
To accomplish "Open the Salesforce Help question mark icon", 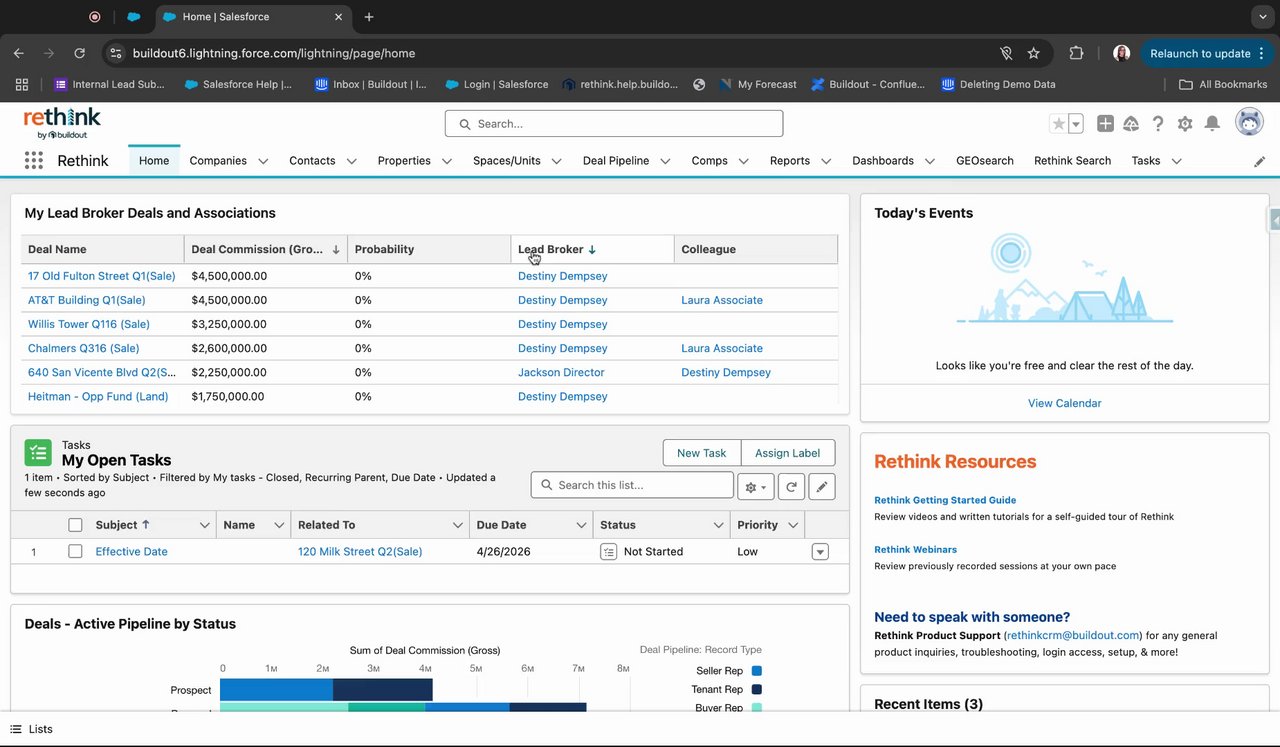I will pos(1158,124).
